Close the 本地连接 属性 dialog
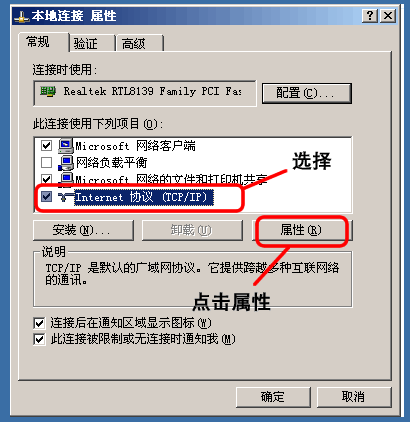Screen dimensions: 410x422 tap(388, 16)
